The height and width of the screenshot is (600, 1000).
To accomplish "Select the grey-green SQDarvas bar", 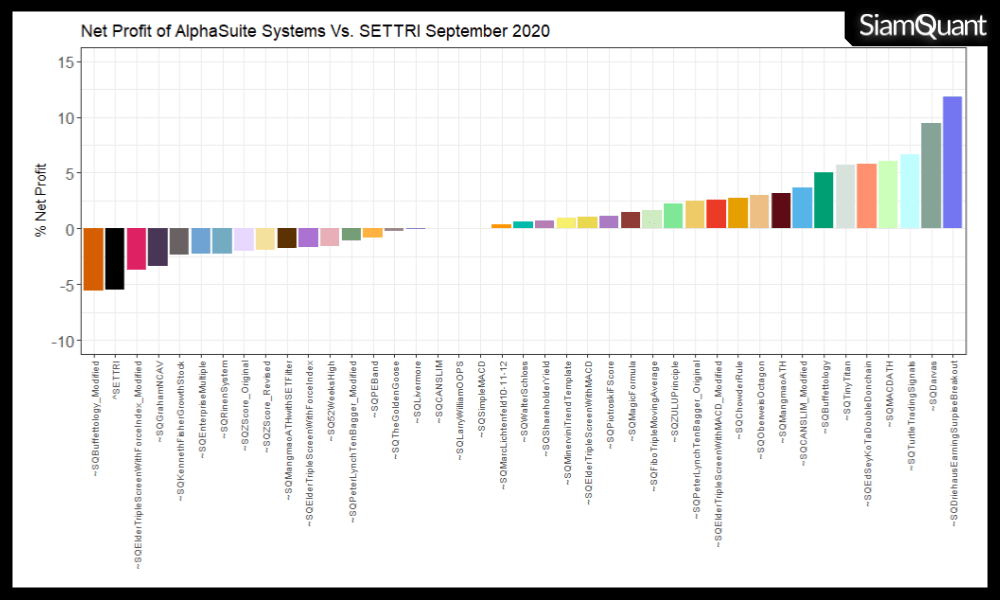I will tap(931, 175).
